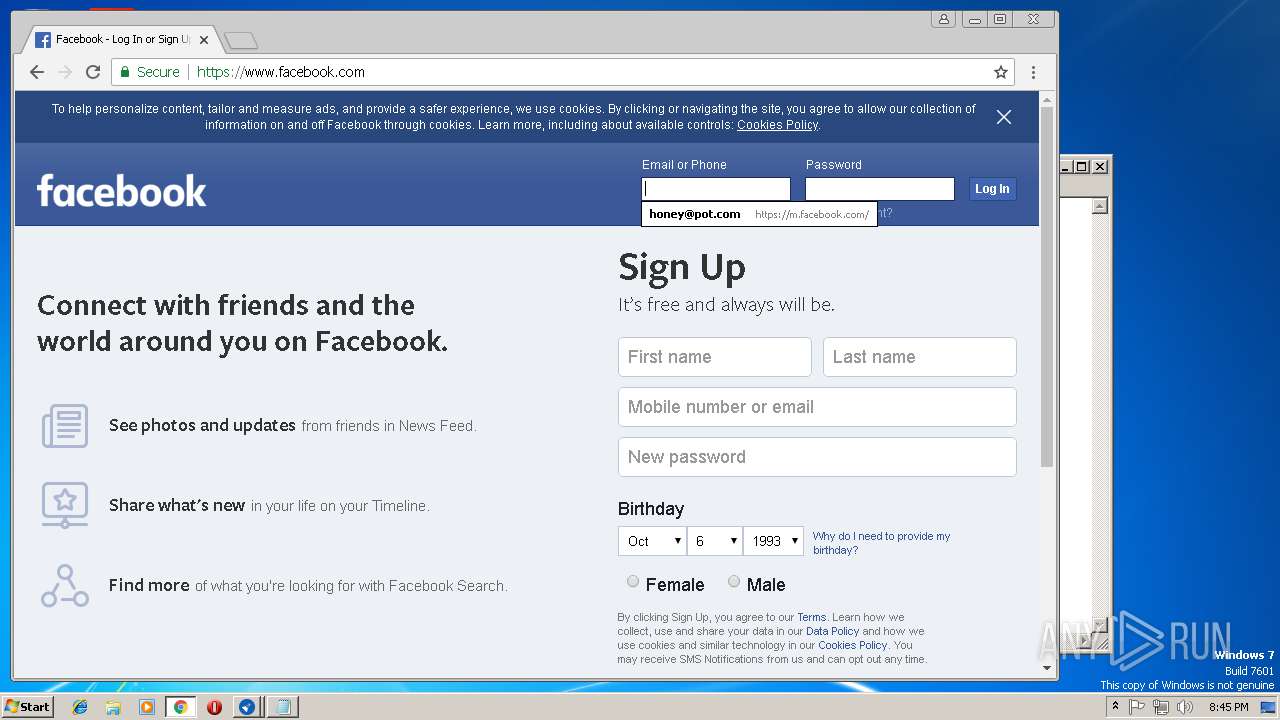Open Internet Explorer from taskbar

click(80, 707)
